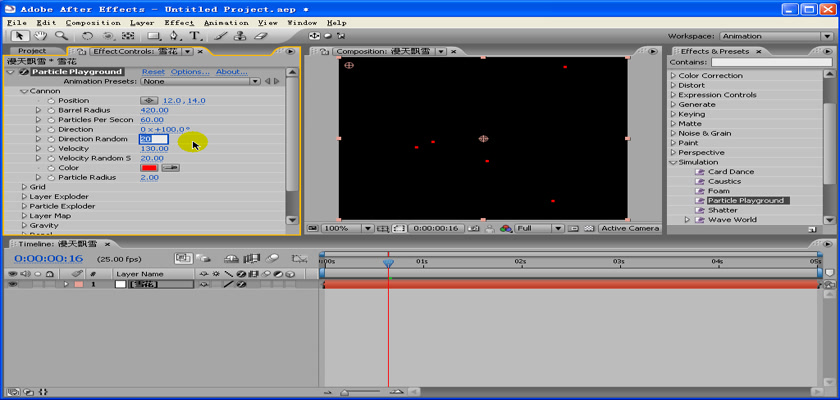Click the Live Update timeline icon
The height and width of the screenshot is (400, 840).
tap(184, 258)
